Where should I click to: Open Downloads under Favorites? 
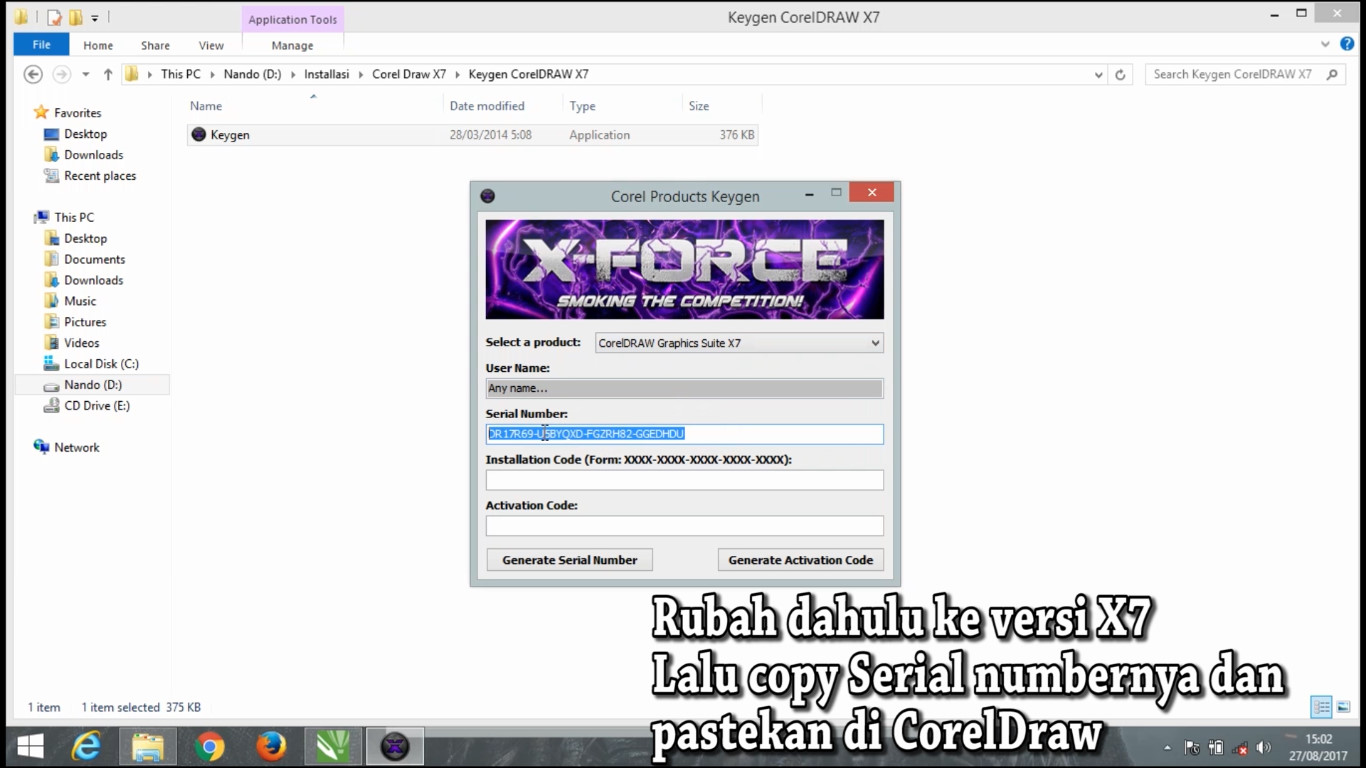tap(93, 155)
